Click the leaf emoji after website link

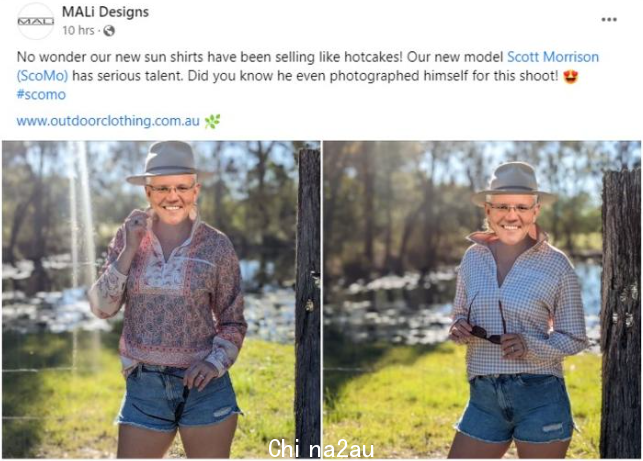click(x=212, y=121)
